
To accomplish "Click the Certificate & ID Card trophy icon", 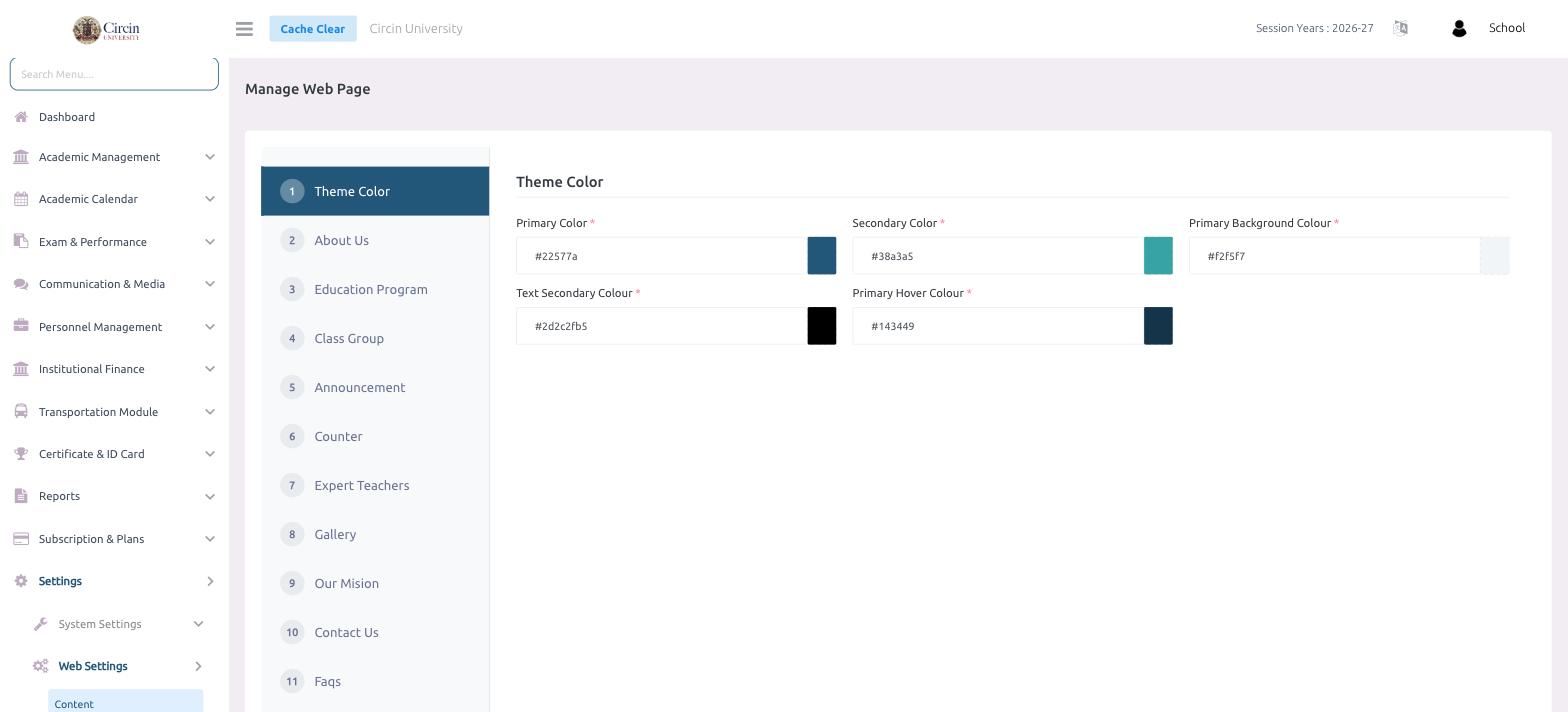I will coord(21,454).
